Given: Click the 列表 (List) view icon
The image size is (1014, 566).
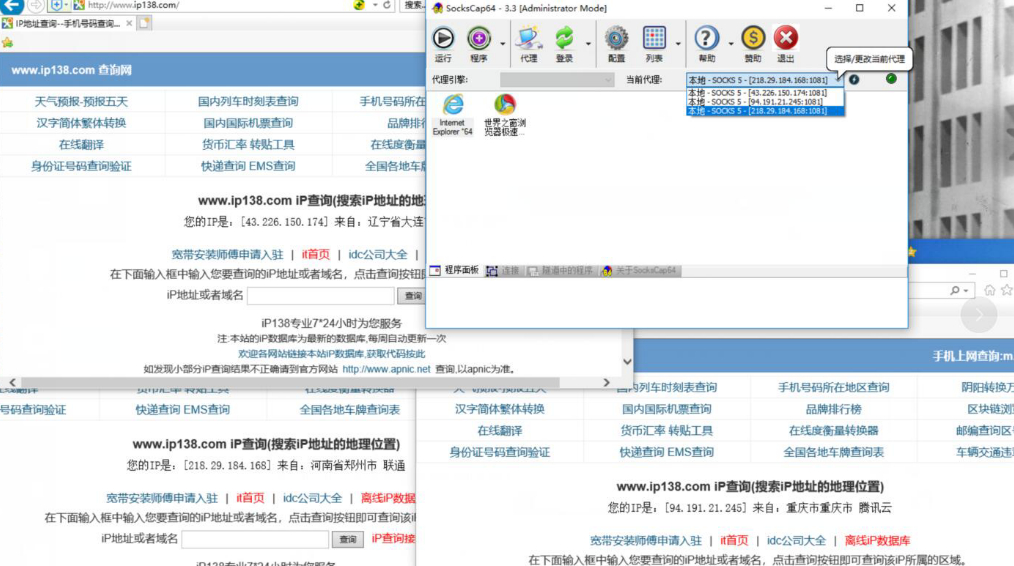Looking at the screenshot, I should [x=654, y=38].
